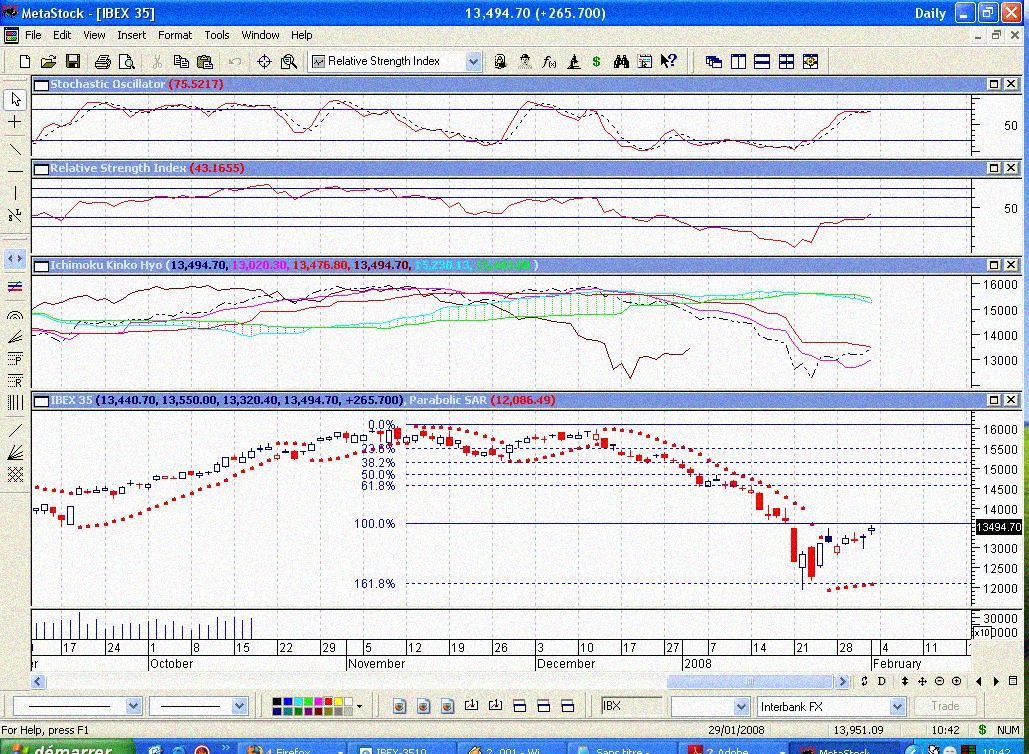1029x754 pixels.
Task: Select the crosshair plus tool
Action: point(15,122)
